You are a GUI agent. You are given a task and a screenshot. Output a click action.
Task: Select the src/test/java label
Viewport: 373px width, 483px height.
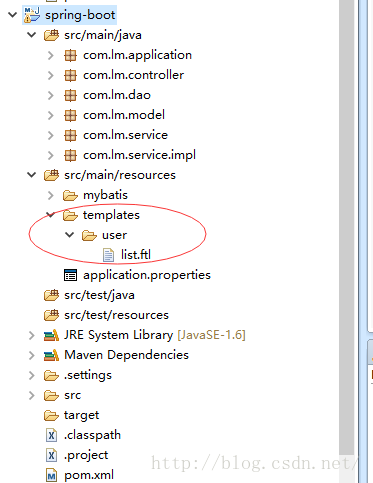[99, 295]
